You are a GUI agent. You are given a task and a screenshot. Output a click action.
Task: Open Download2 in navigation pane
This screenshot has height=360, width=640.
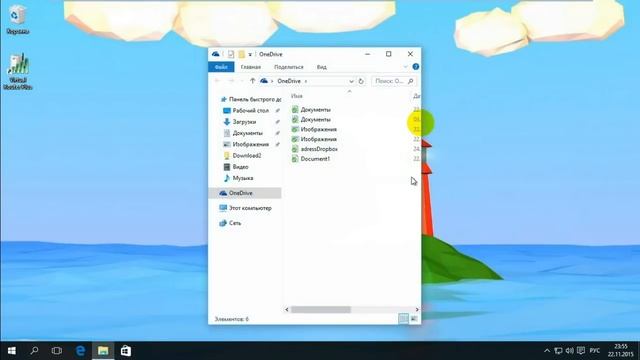pyautogui.click(x=247, y=156)
